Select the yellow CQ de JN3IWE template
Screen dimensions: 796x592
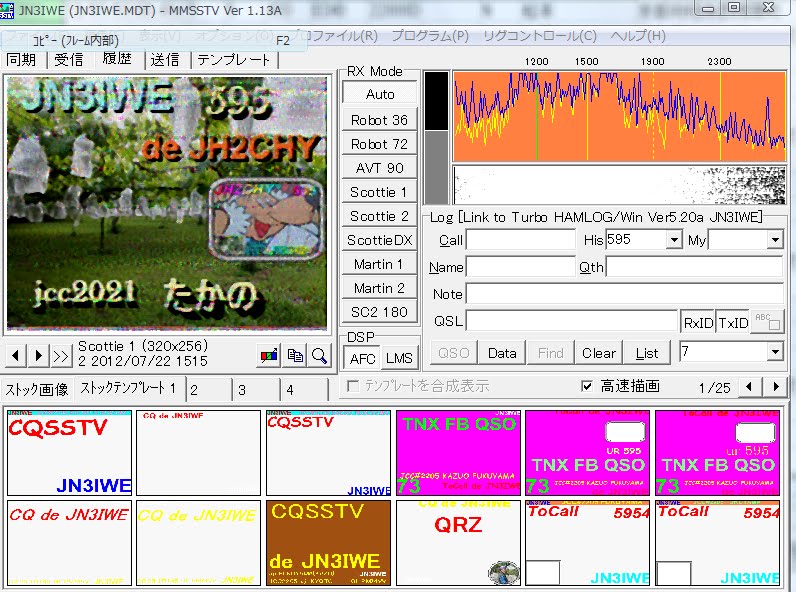[x=198, y=543]
